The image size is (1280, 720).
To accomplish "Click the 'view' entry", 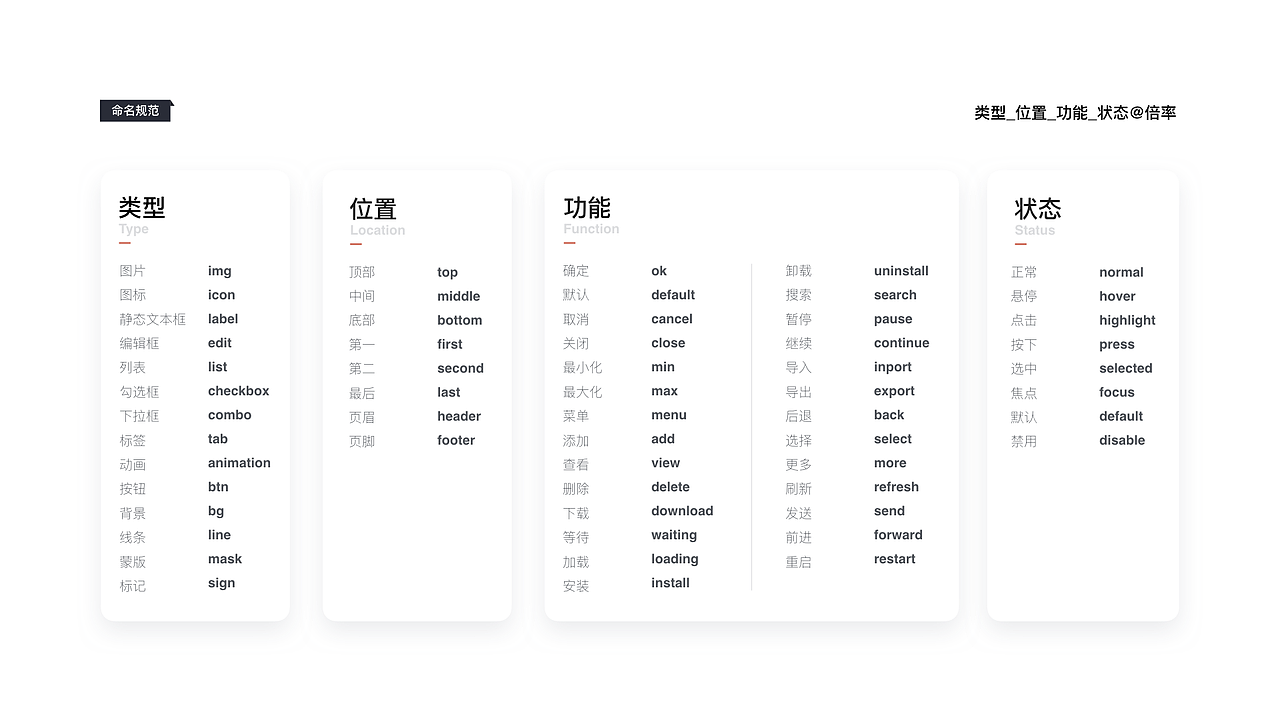I will tap(665, 463).
